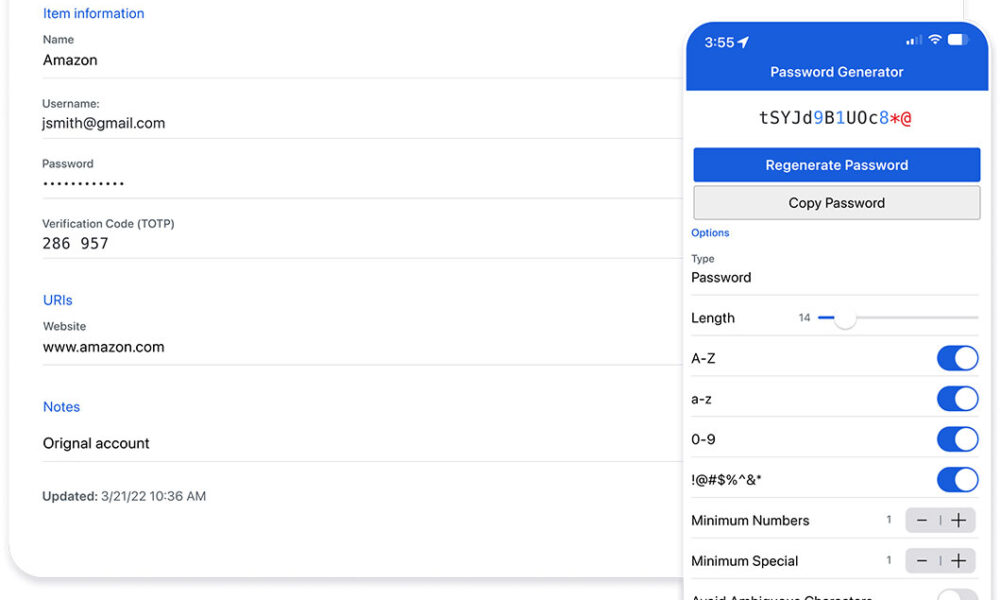Image resolution: width=1000 pixels, height=600 pixels.
Task: Click the Copy Password button
Action: (836, 203)
